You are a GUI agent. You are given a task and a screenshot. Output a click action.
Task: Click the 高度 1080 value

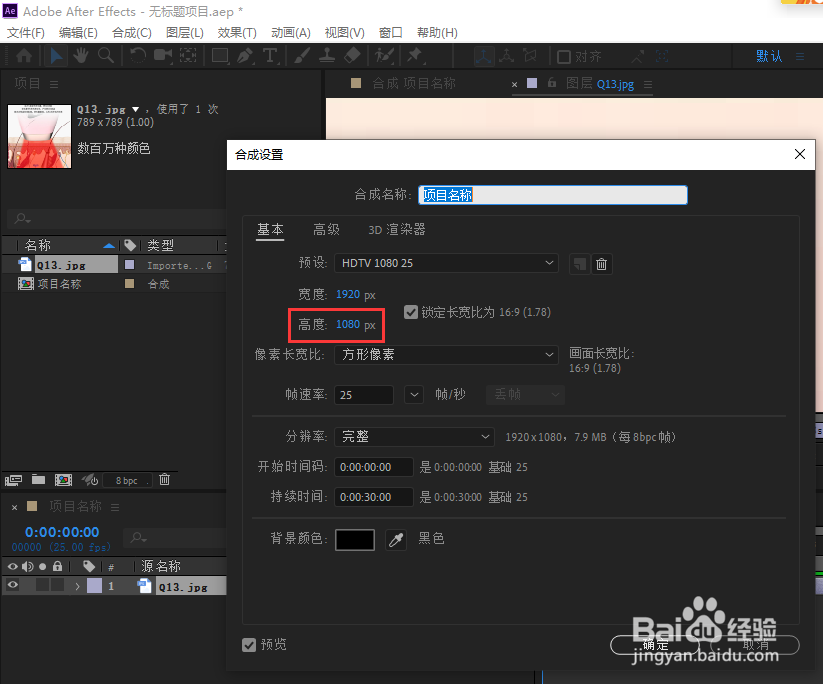click(x=347, y=324)
